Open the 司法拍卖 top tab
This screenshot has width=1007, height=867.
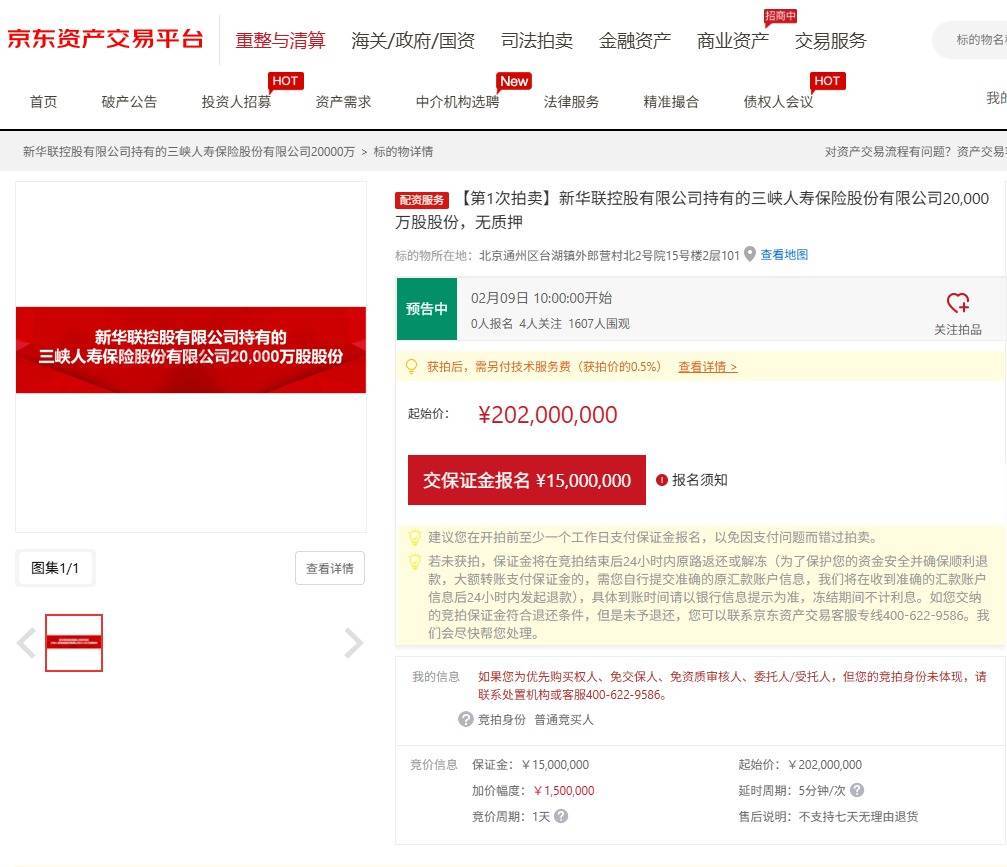[537, 41]
